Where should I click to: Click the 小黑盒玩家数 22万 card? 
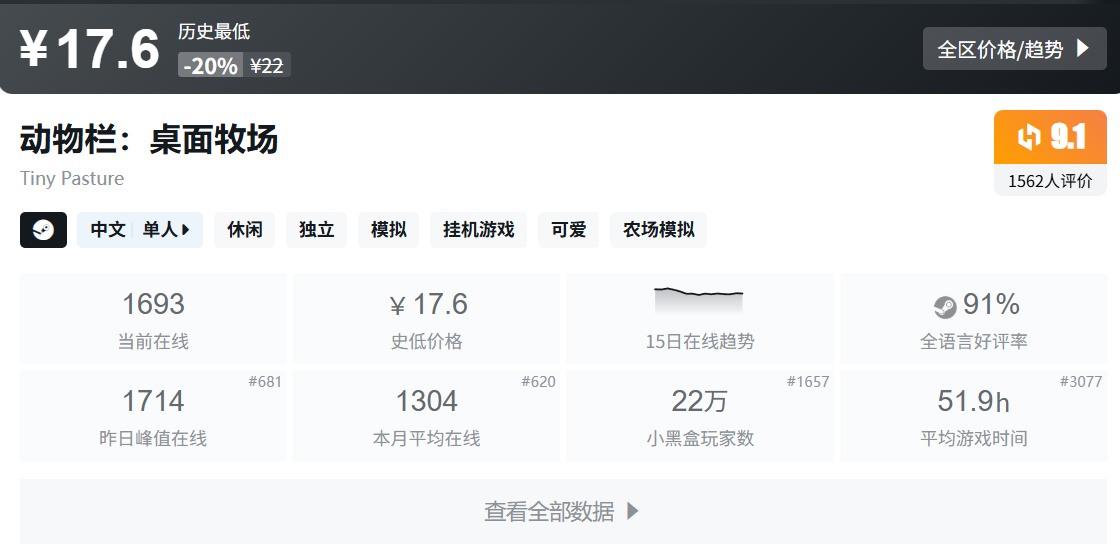coord(700,416)
